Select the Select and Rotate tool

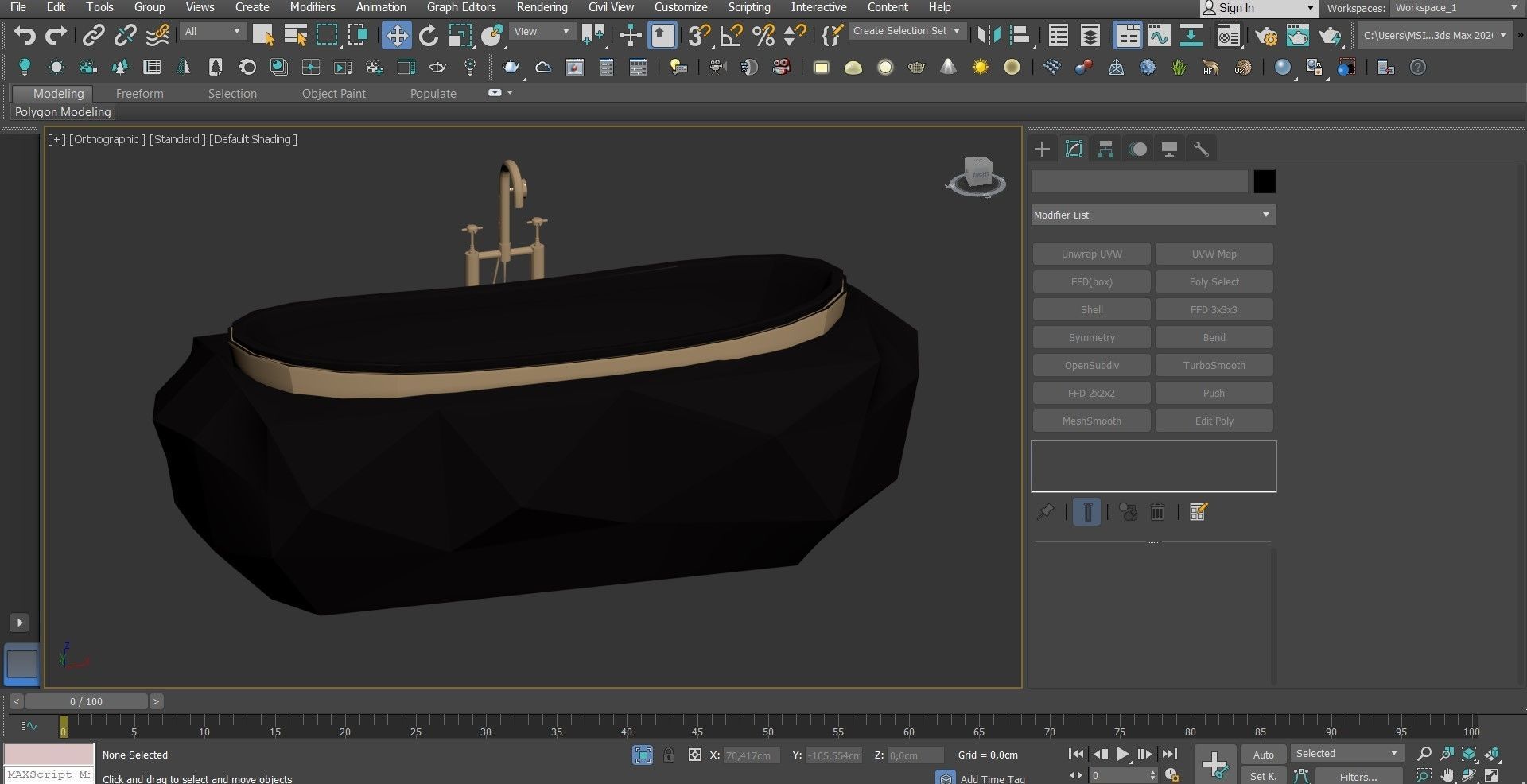coord(428,35)
